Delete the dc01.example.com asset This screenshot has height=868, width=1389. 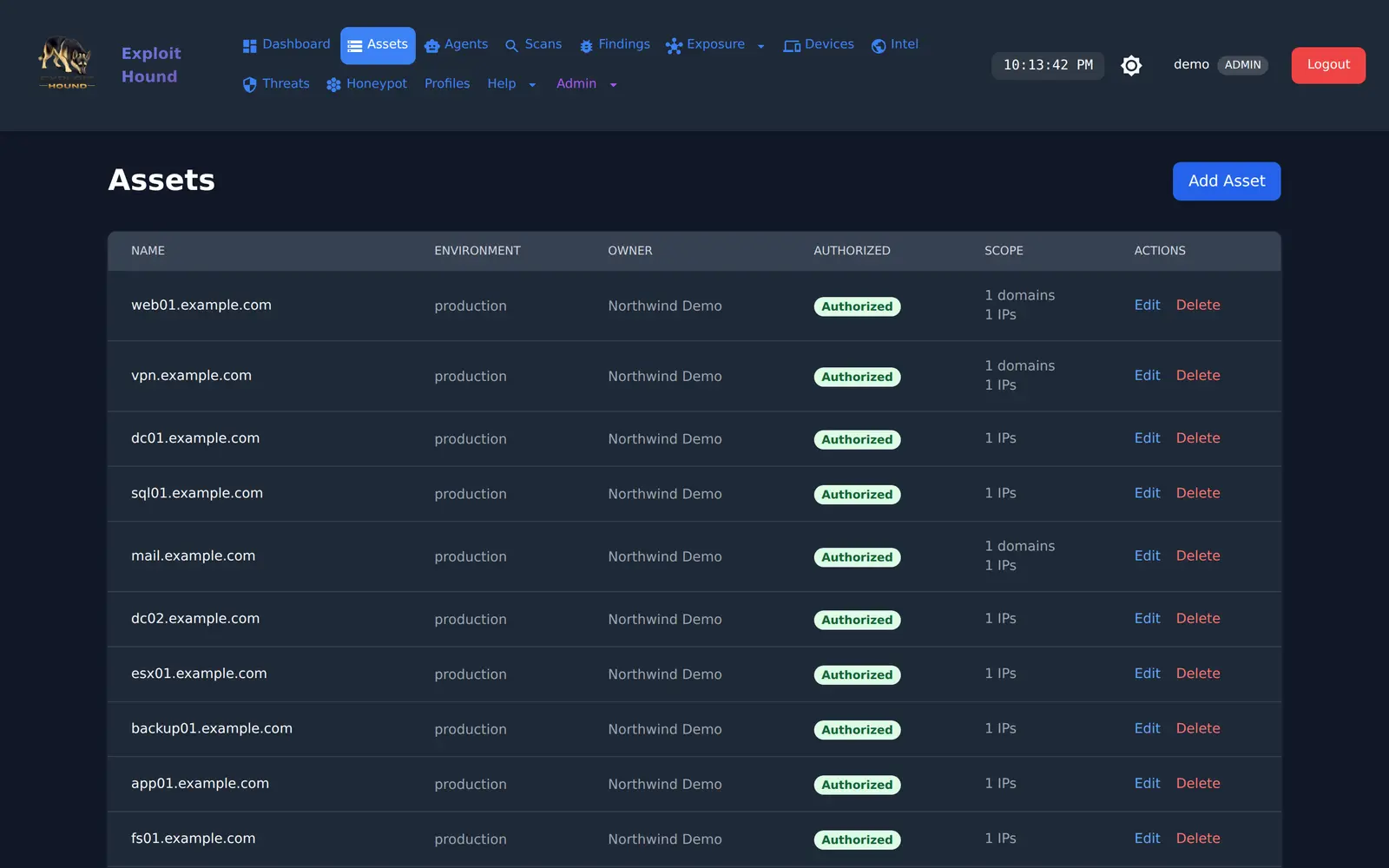click(x=1198, y=438)
